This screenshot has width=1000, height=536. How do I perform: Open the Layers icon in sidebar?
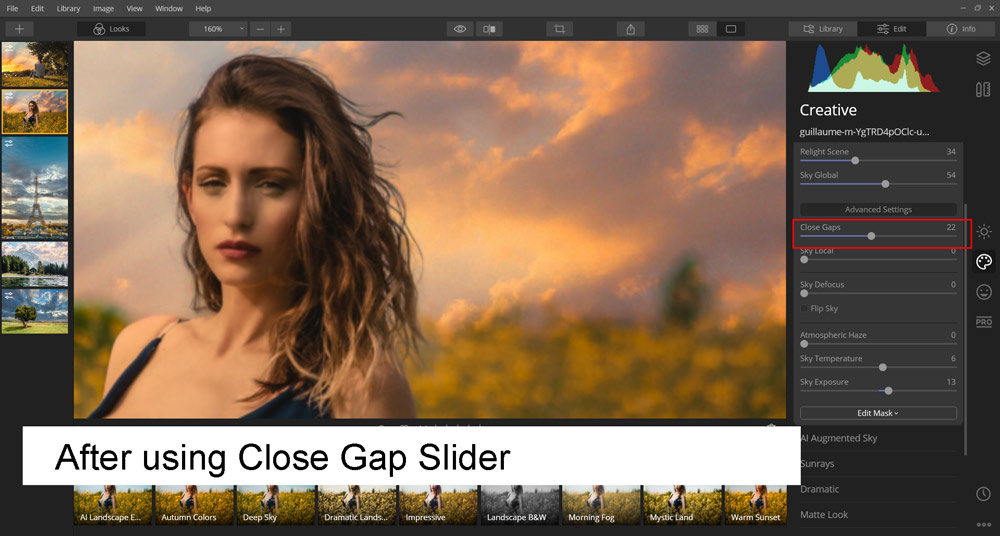pyautogui.click(x=983, y=59)
